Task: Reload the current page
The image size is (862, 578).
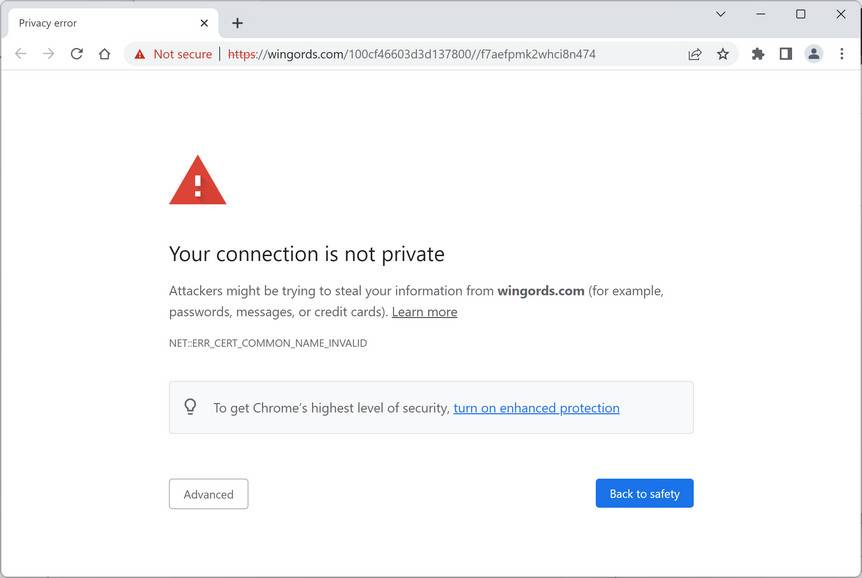Action: pyautogui.click(x=76, y=54)
